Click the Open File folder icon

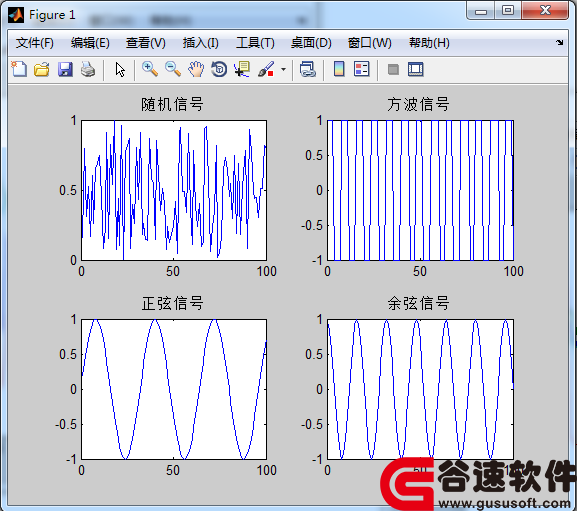pyautogui.click(x=42, y=69)
